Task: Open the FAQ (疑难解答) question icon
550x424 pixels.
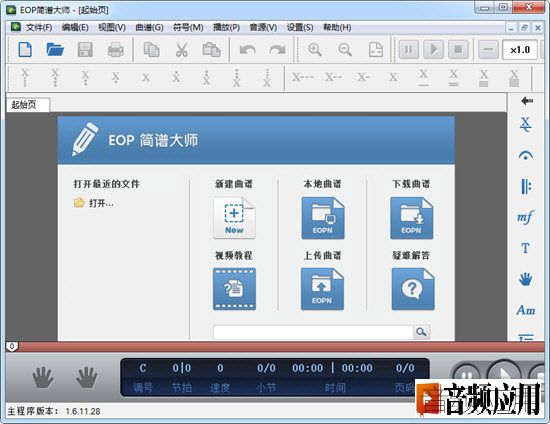Action: tap(412, 289)
